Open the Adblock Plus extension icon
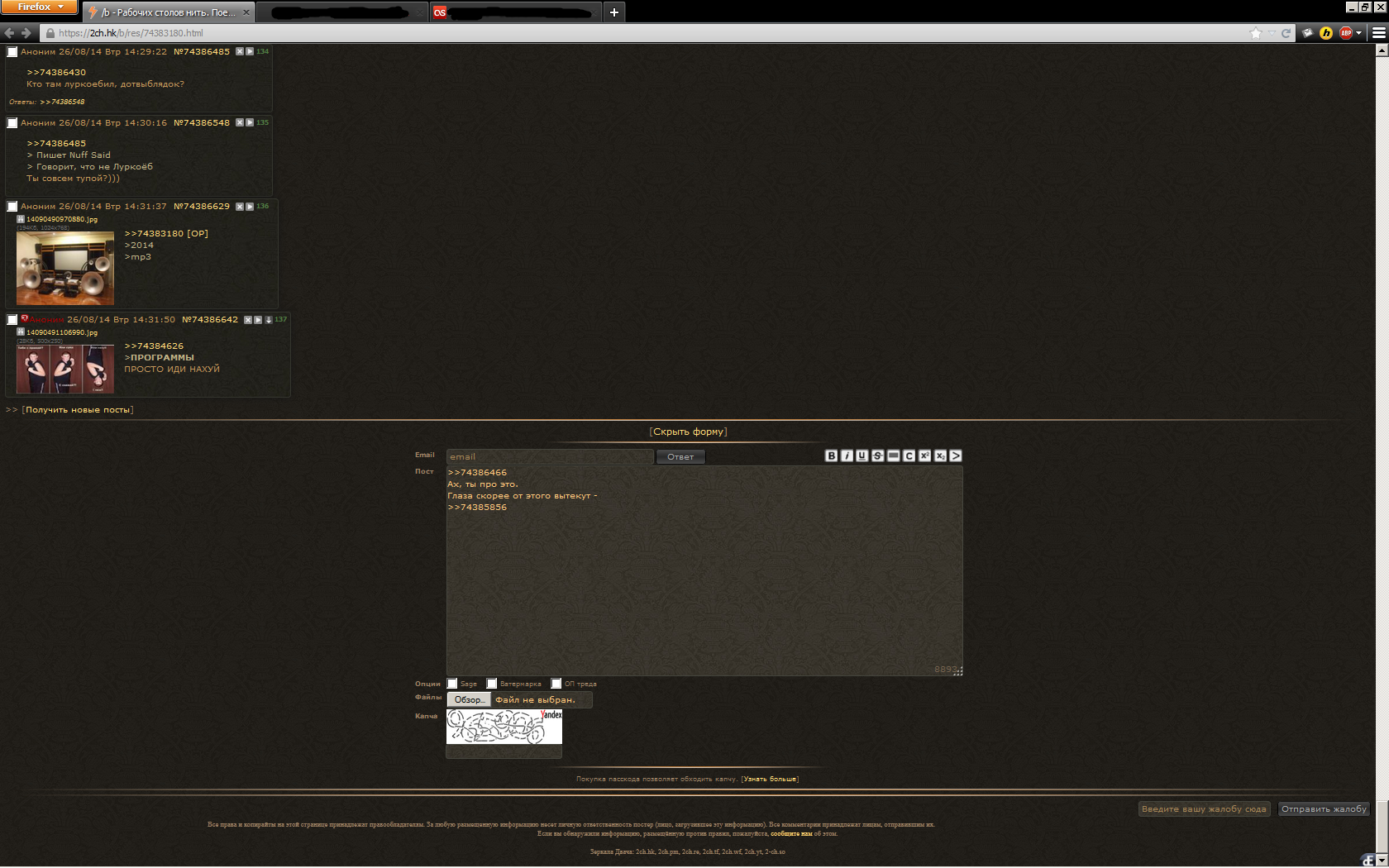Screen dimensions: 1389x868 point(1346,33)
